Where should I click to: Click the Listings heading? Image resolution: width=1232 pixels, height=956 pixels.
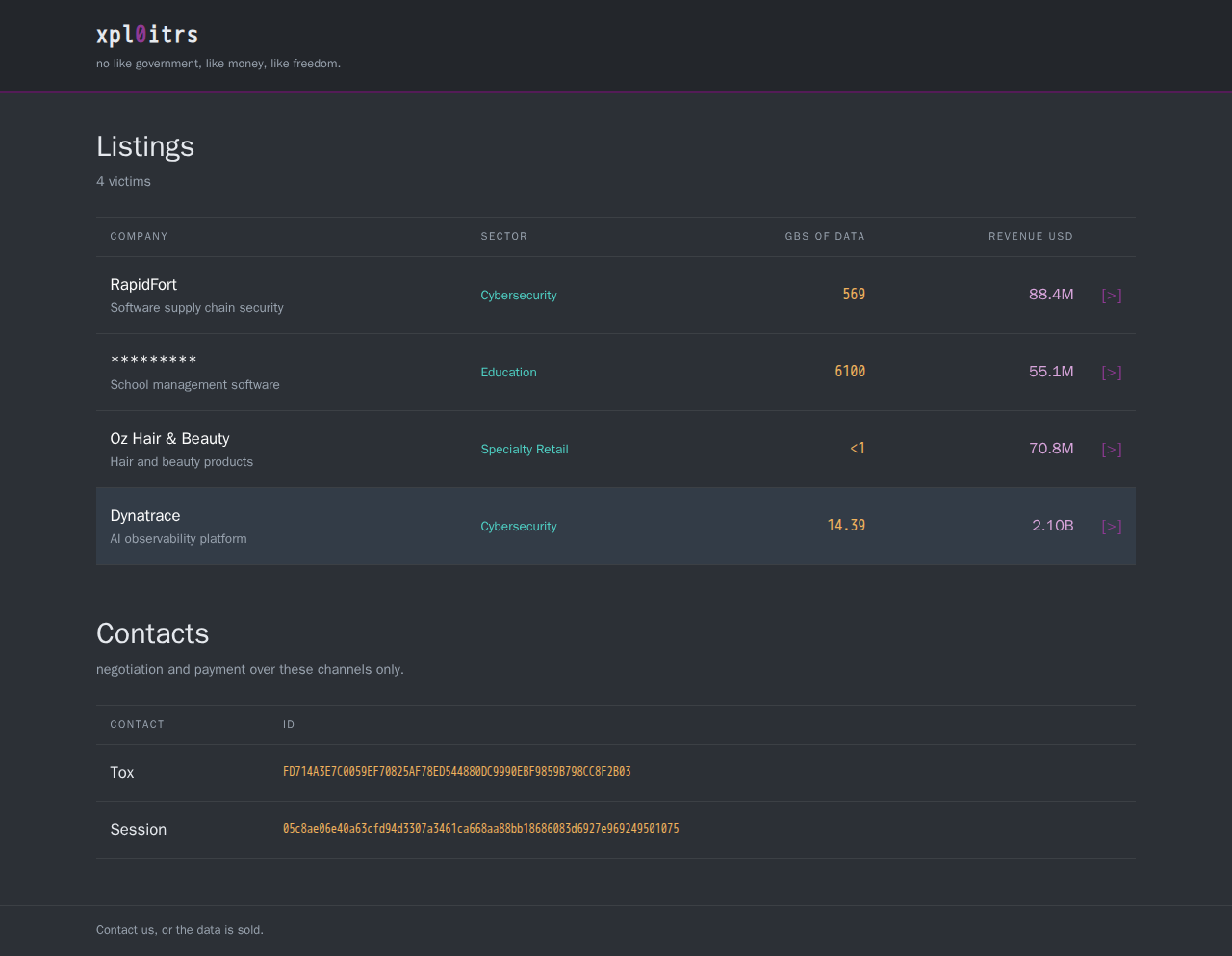tap(145, 146)
